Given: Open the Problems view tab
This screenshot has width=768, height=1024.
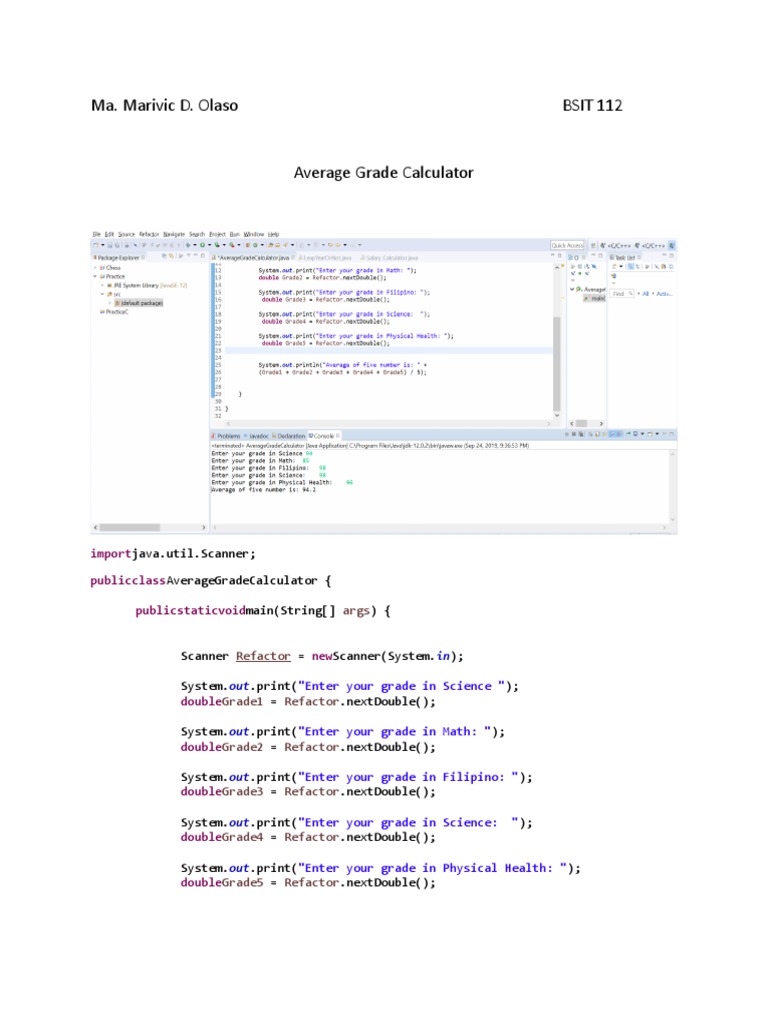Looking at the screenshot, I should pos(225,436).
